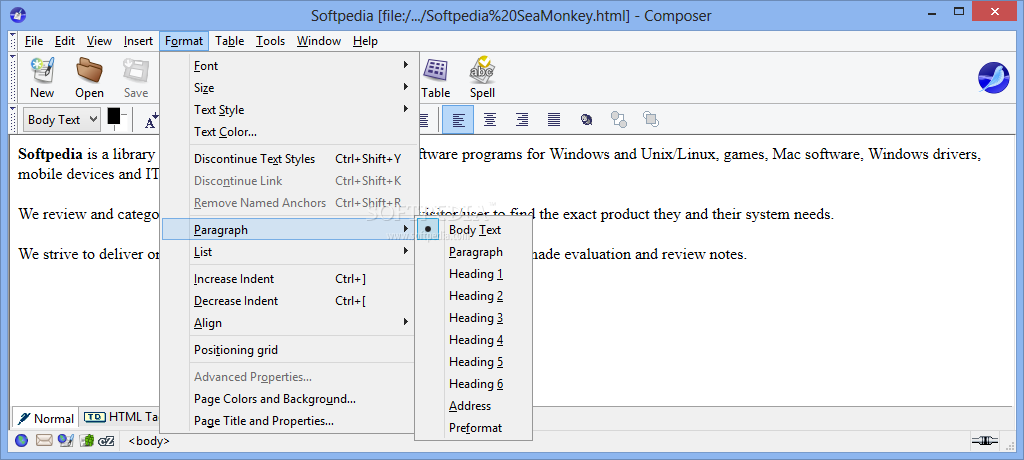Click the SeaMonkey bird logo throbber
The height and width of the screenshot is (460, 1024).
pyautogui.click(x=993, y=78)
